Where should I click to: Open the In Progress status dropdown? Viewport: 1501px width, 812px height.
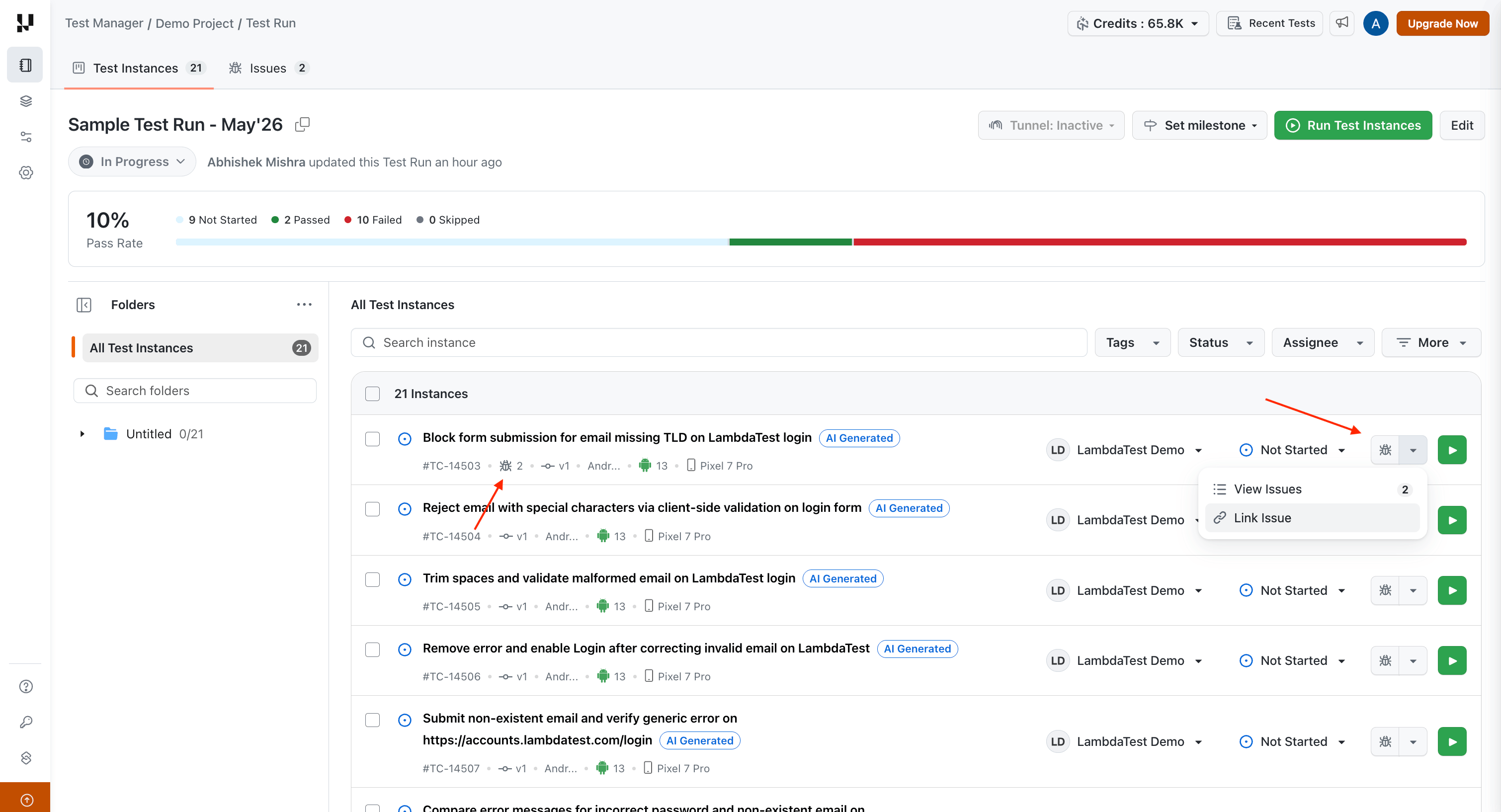coord(132,162)
